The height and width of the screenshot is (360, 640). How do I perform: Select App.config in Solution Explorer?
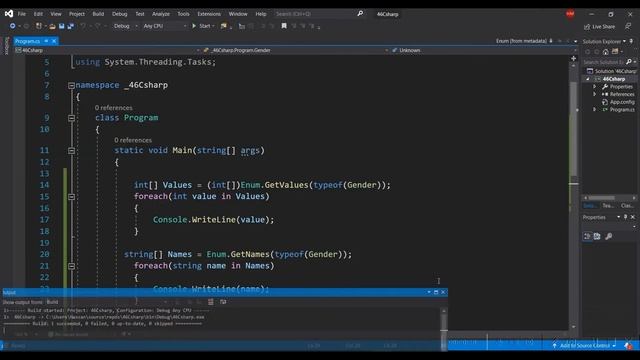click(618, 102)
